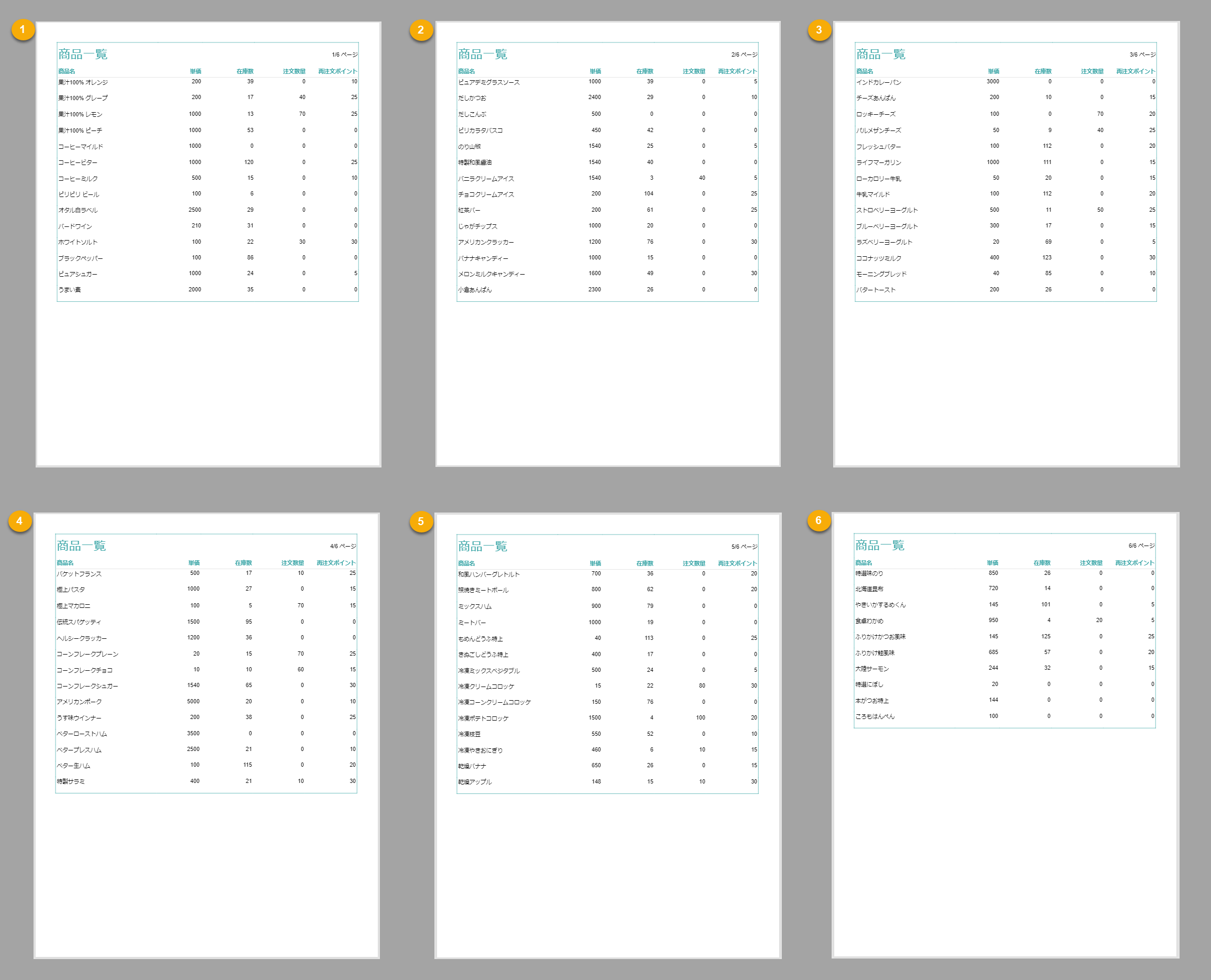Viewport: 1211px width, 980px height.
Task: Click the 注文数量 column header on page 4
Action: coord(293,562)
